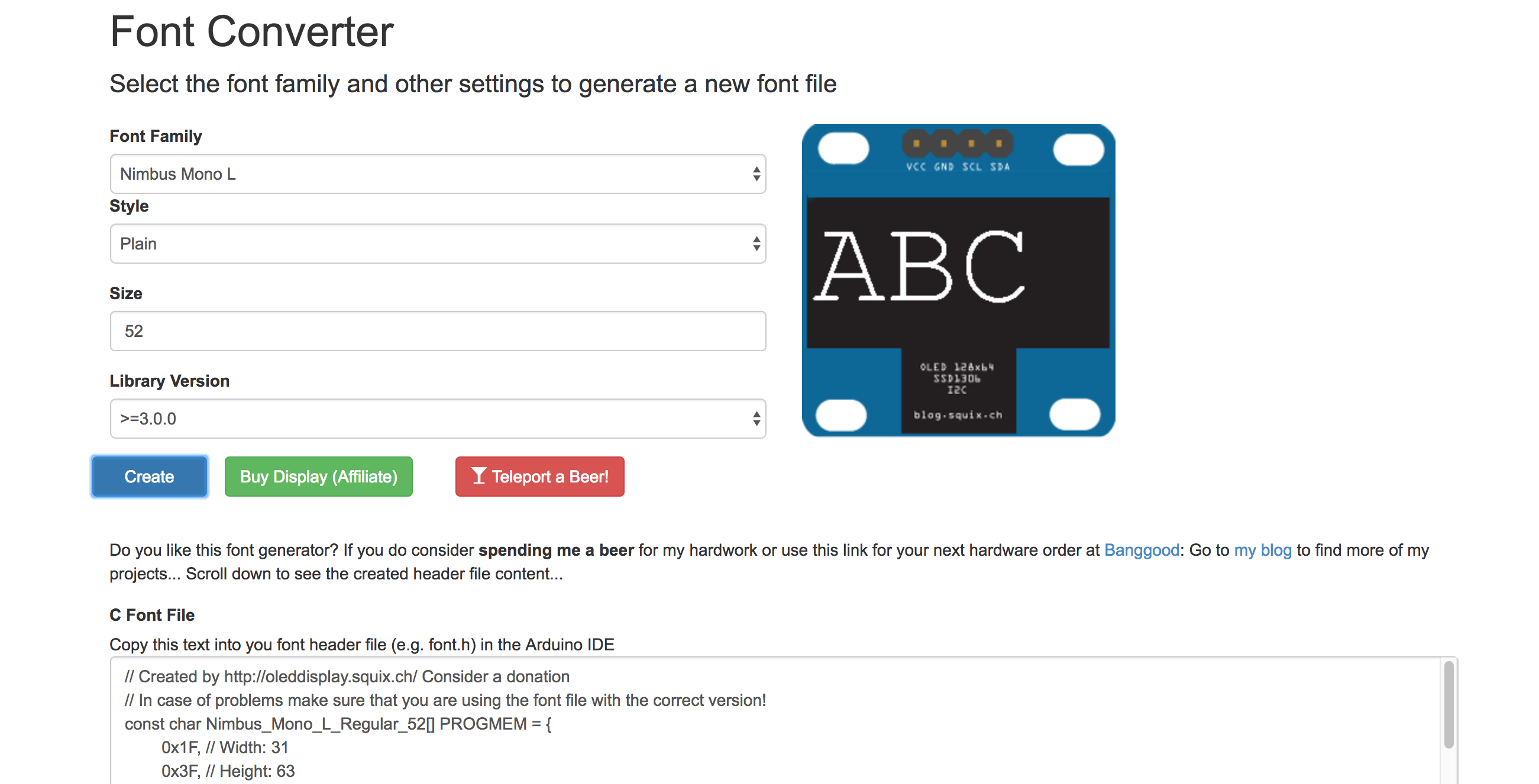Open the Library Version dropdown
Image resolution: width=1539 pixels, height=784 pixels.
437,419
